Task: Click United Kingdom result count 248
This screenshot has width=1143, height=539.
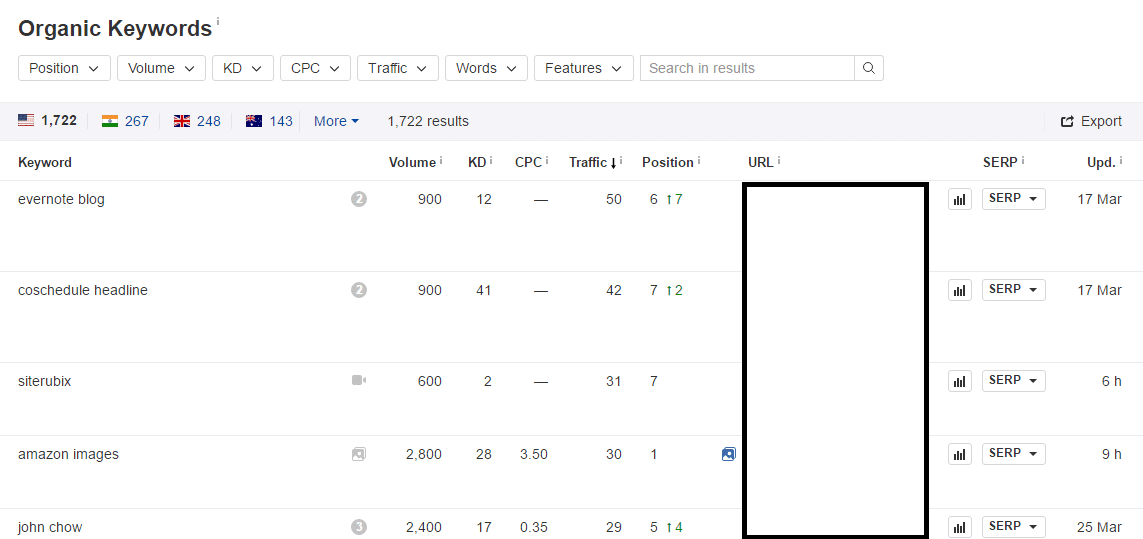Action: click(x=208, y=121)
